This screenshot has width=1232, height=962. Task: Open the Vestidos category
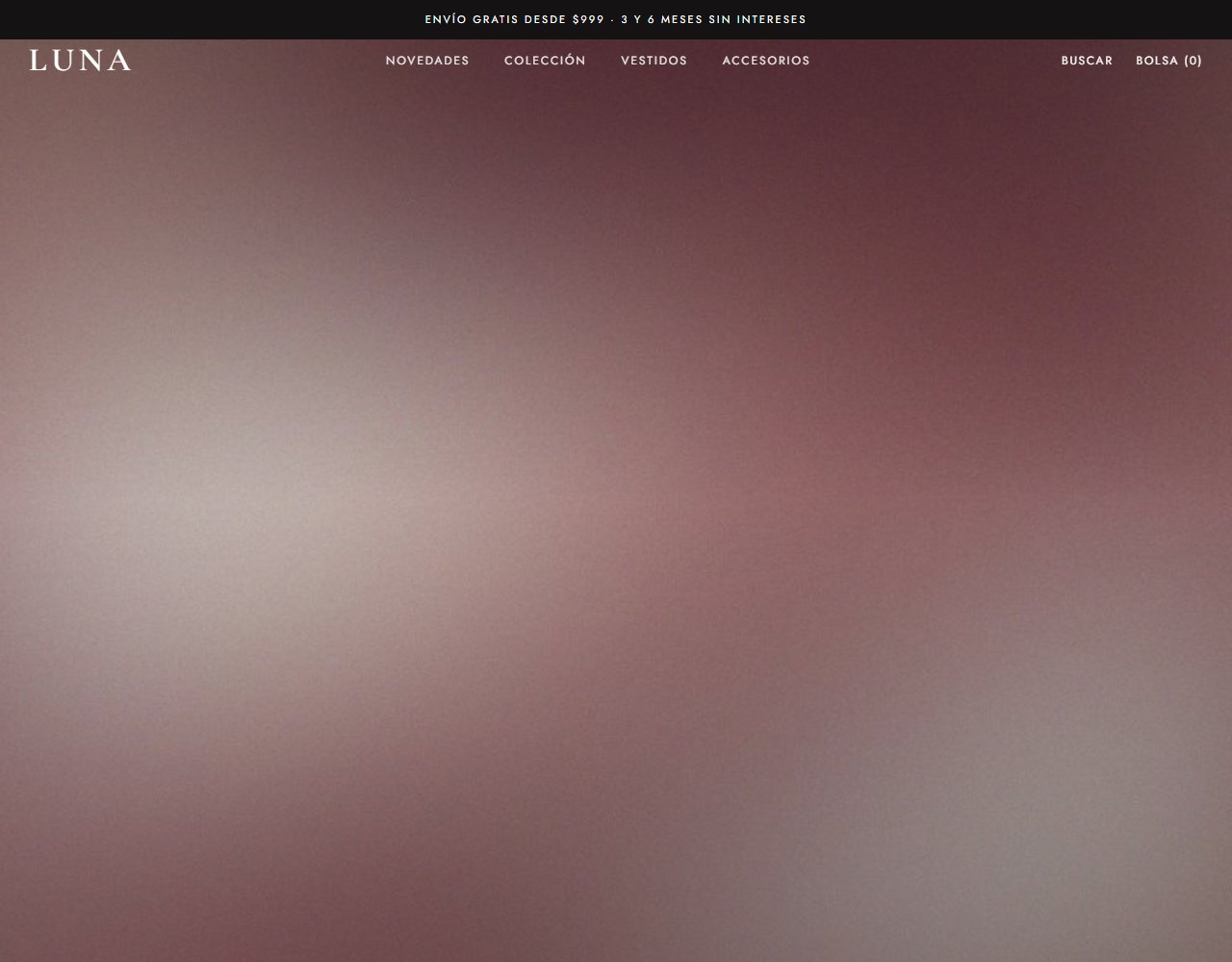(x=654, y=61)
